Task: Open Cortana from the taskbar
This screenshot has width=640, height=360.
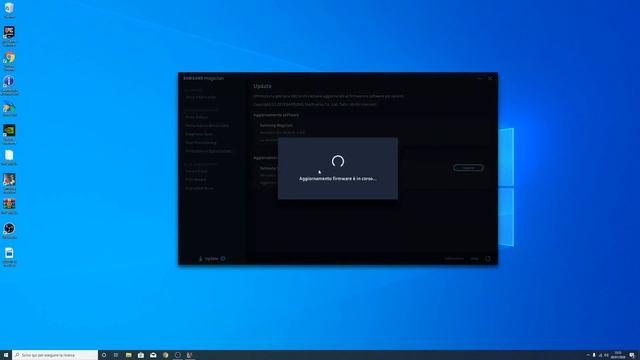Action: point(104,355)
